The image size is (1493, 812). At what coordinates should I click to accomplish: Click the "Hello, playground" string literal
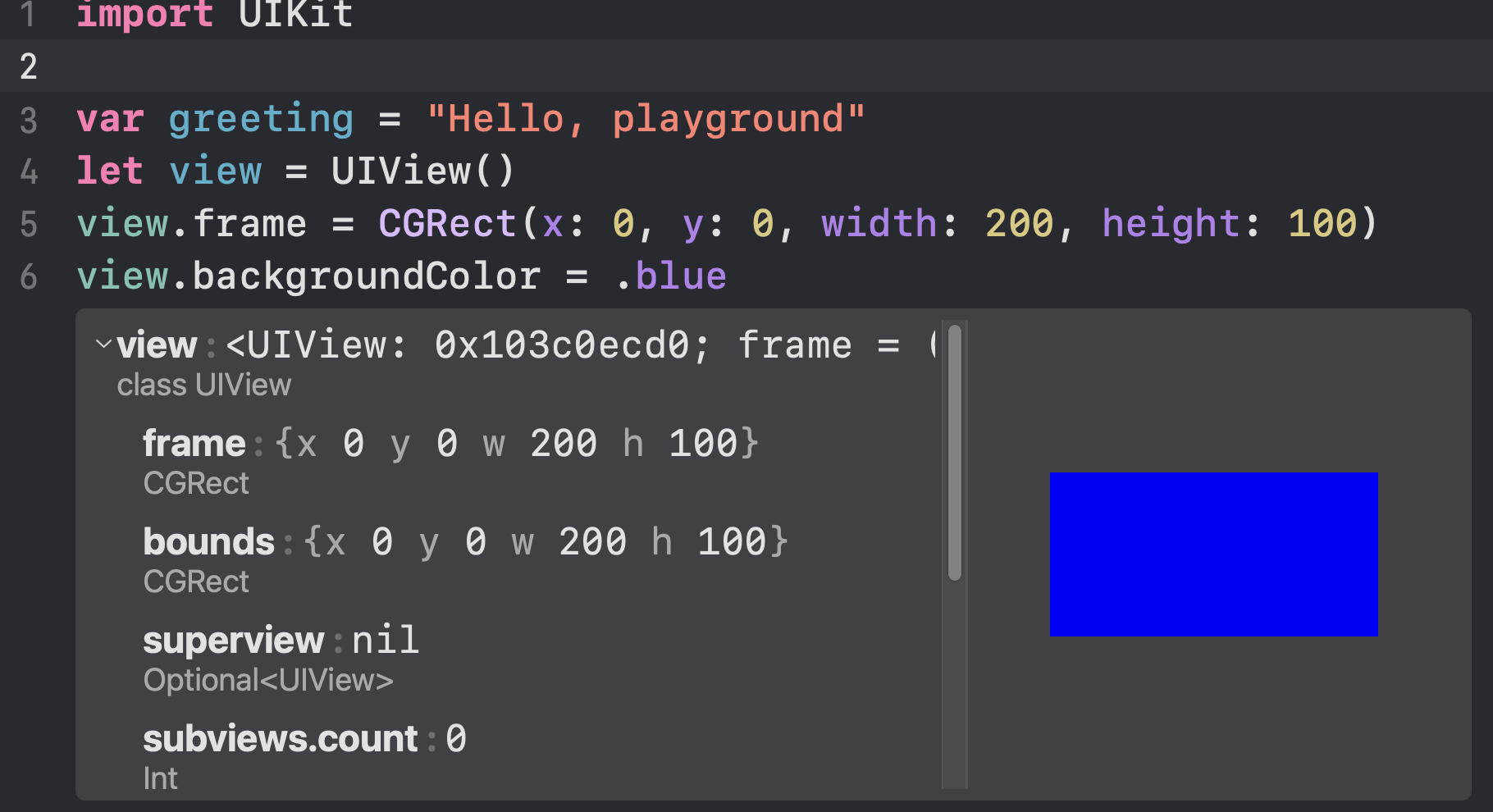646,120
